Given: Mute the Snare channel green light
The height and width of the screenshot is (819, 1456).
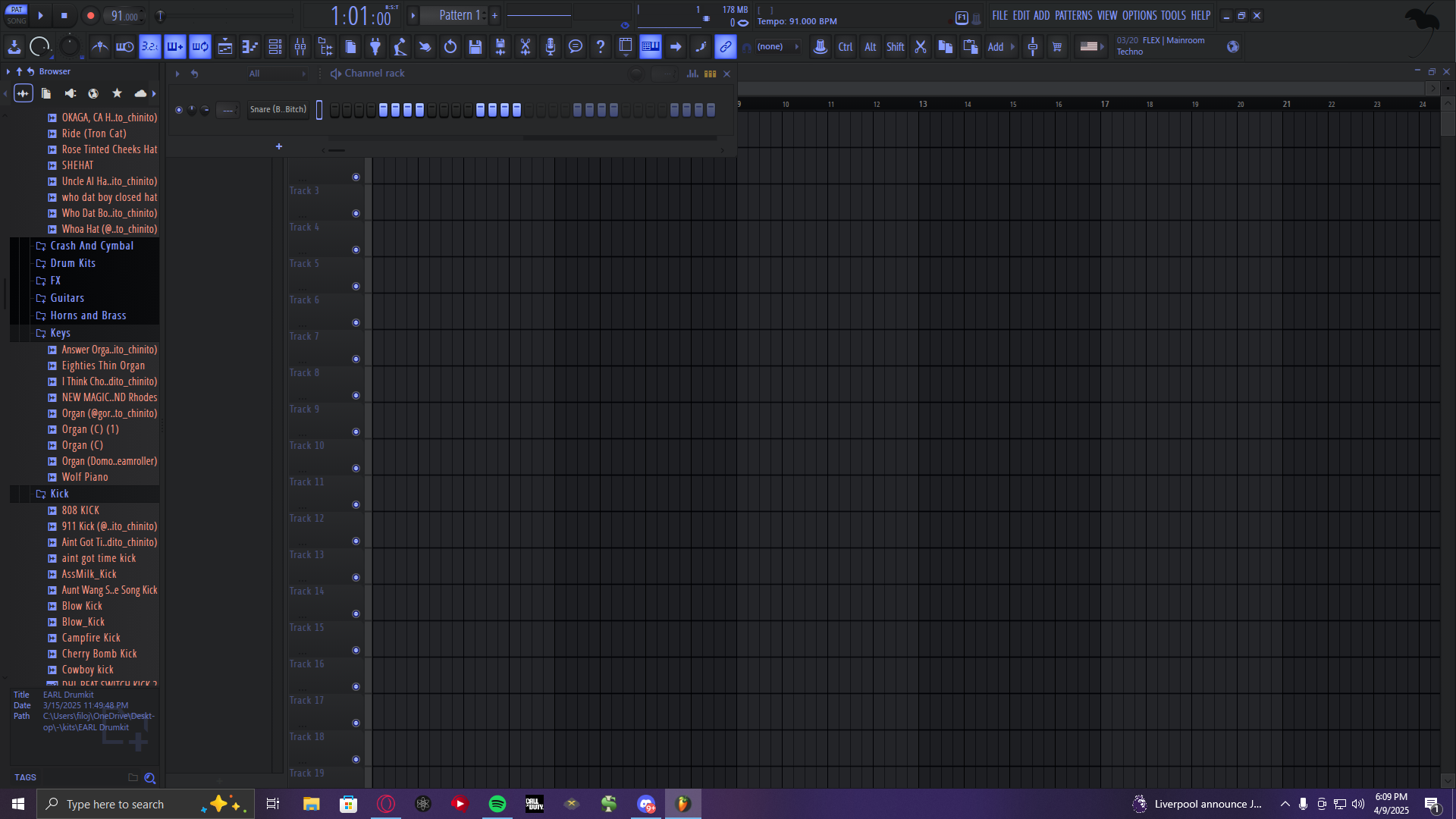Looking at the screenshot, I should pos(179,110).
